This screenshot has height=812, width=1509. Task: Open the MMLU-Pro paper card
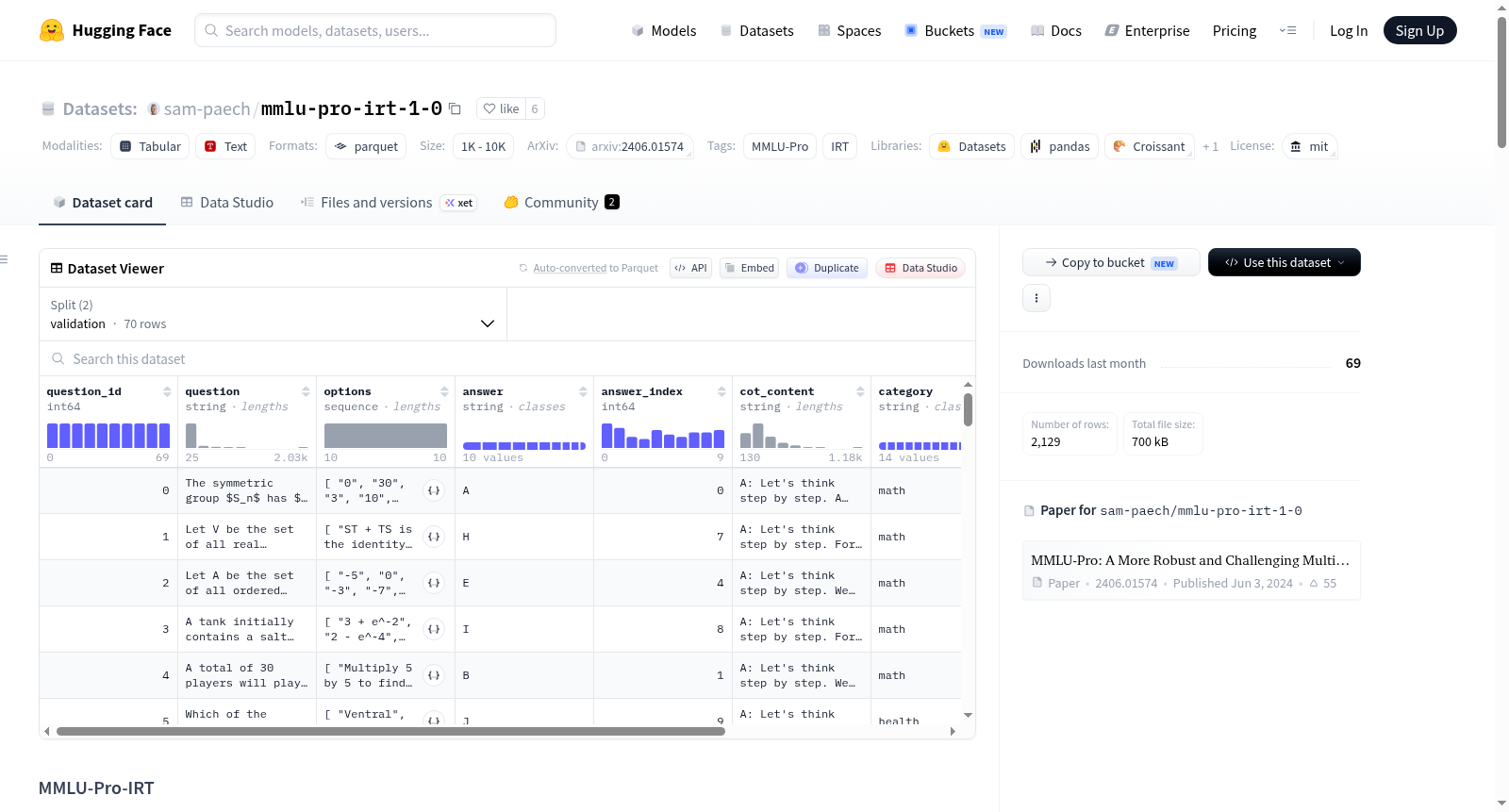pos(1191,570)
